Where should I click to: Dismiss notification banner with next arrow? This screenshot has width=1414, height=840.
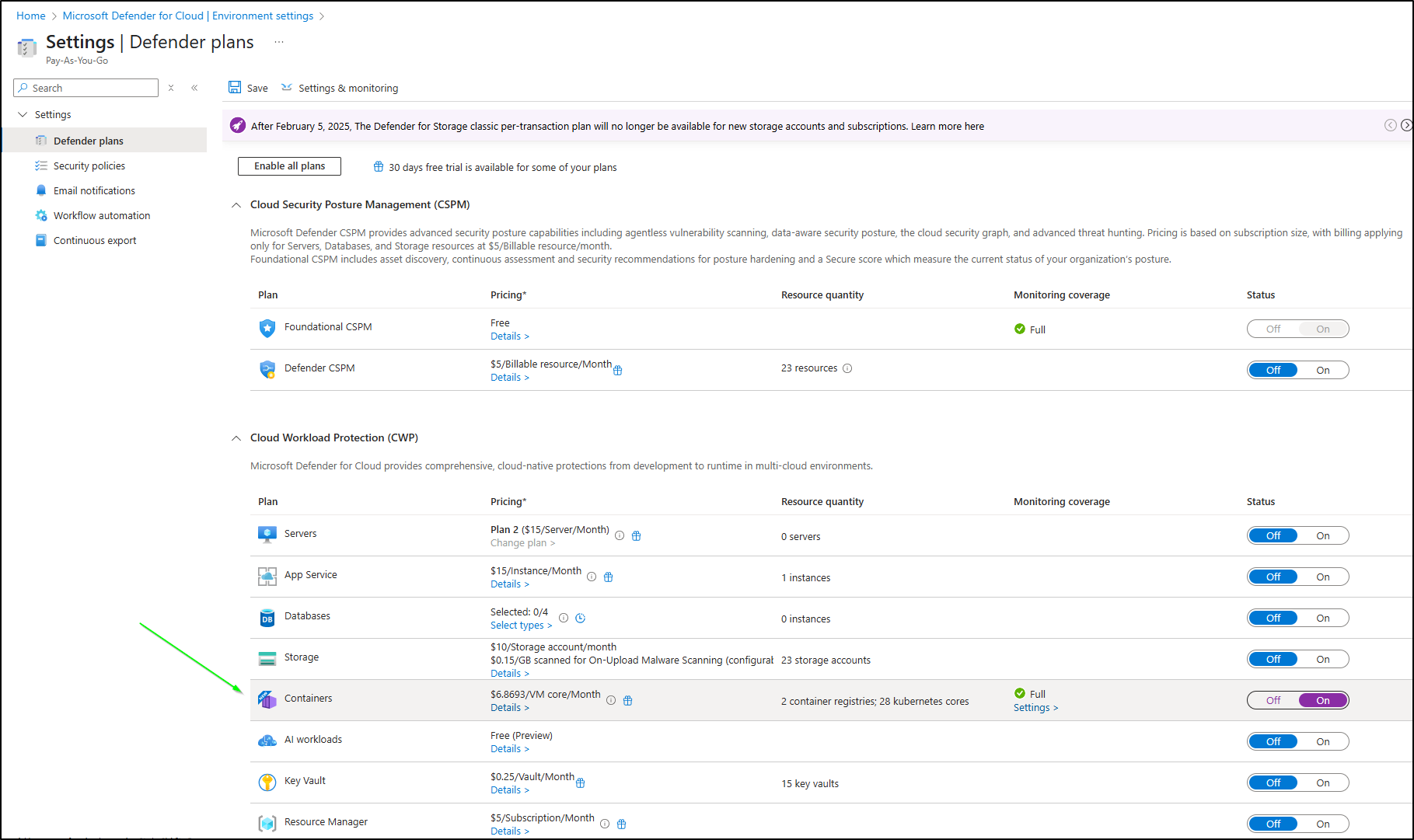click(x=1405, y=126)
